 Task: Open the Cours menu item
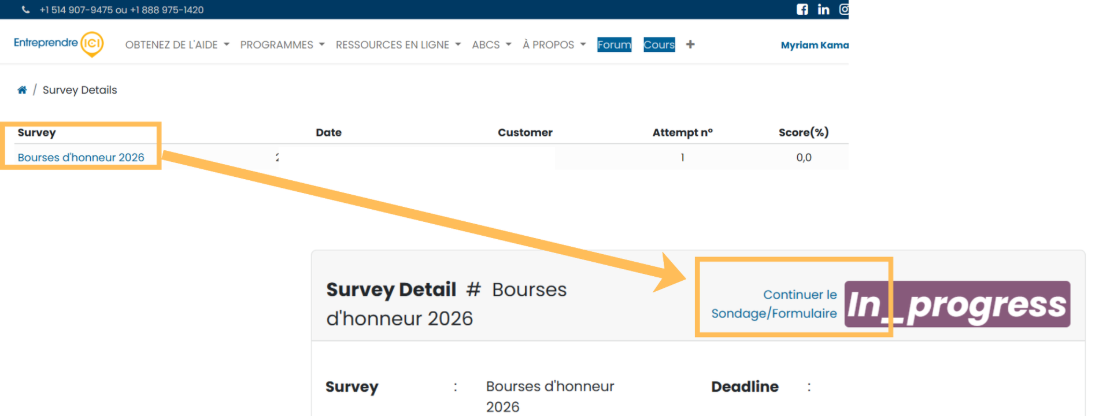pos(659,45)
